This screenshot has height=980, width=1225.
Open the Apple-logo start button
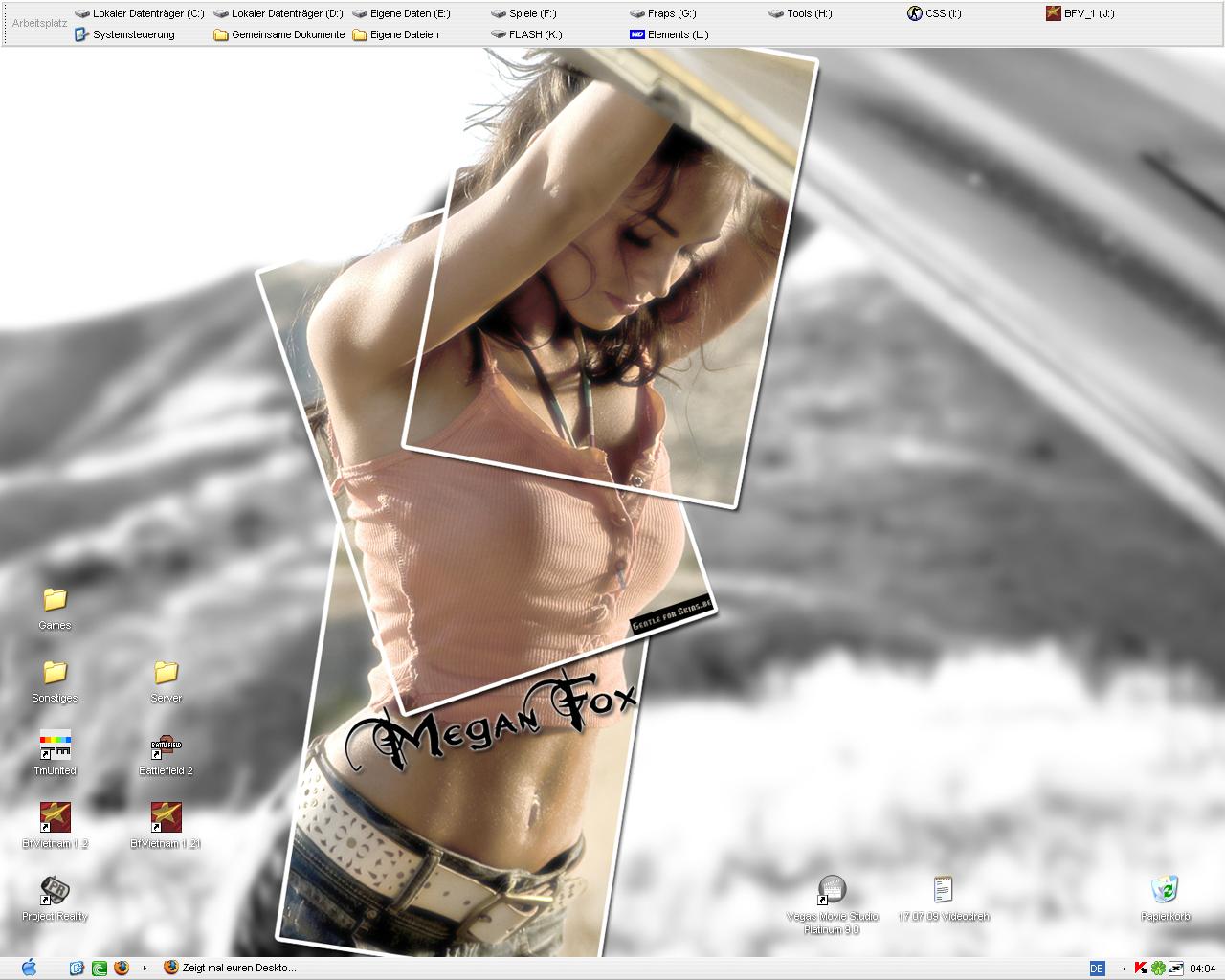click(x=29, y=968)
